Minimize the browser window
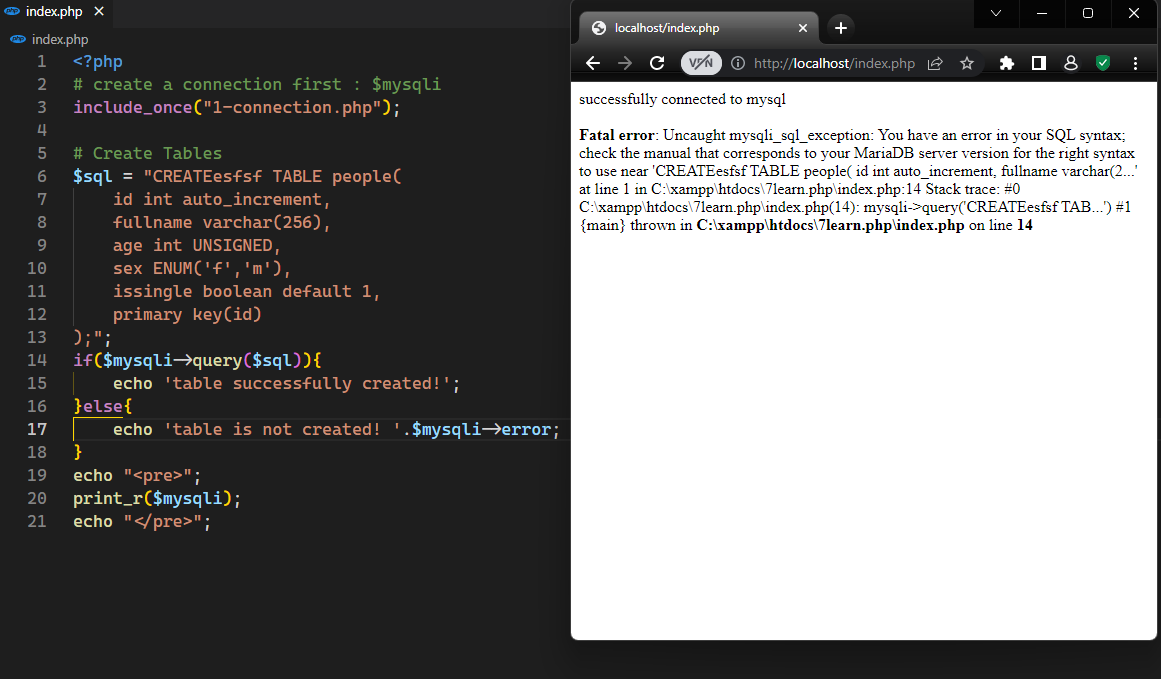This screenshot has height=679, width=1161. coord(1042,13)
